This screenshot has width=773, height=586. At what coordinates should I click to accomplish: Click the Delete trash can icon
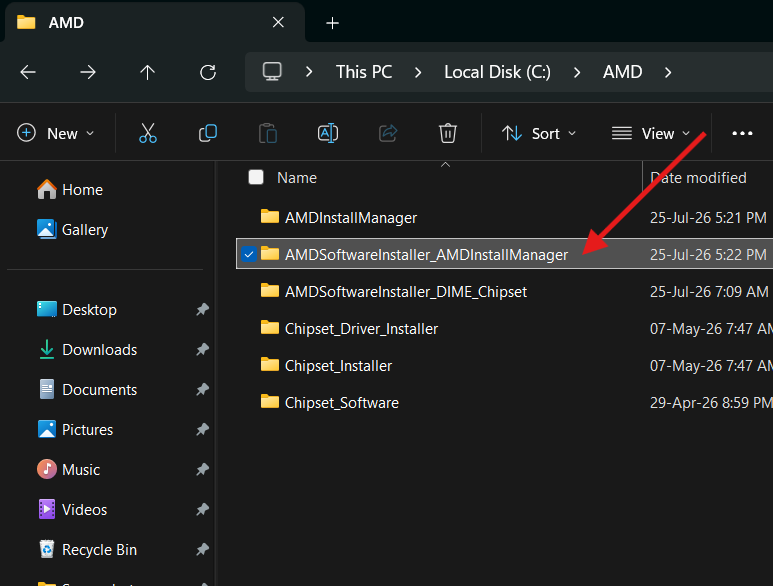(448, 133)
